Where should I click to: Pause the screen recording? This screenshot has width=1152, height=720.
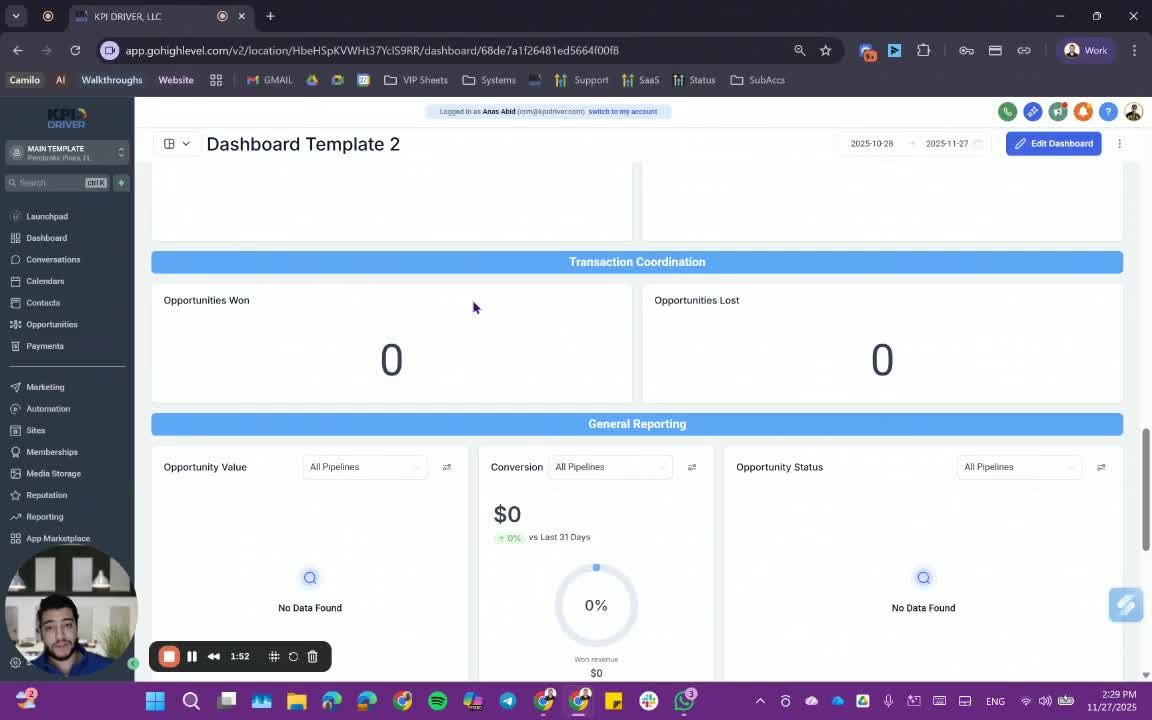[192, 657]
